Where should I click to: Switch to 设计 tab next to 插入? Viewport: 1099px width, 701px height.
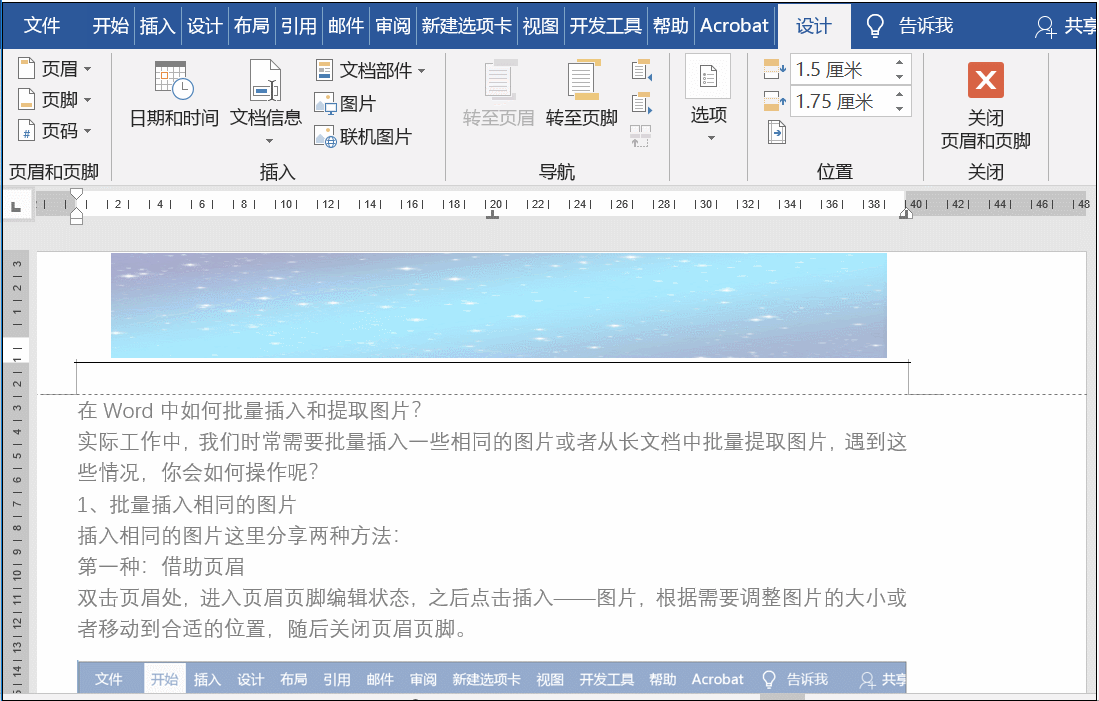coord(205,26)
